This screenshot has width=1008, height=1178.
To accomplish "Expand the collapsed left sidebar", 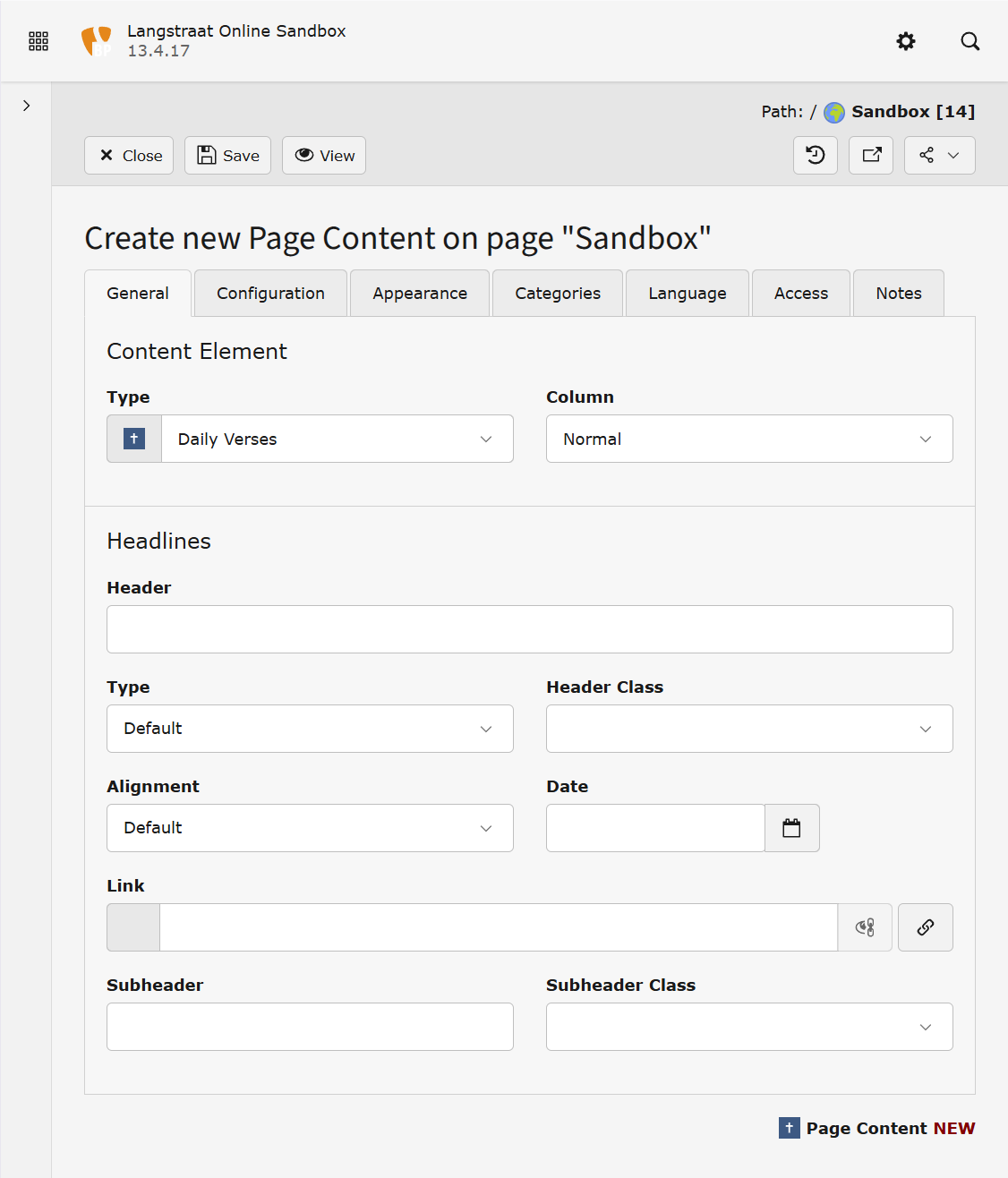I will tap(27, 106).
